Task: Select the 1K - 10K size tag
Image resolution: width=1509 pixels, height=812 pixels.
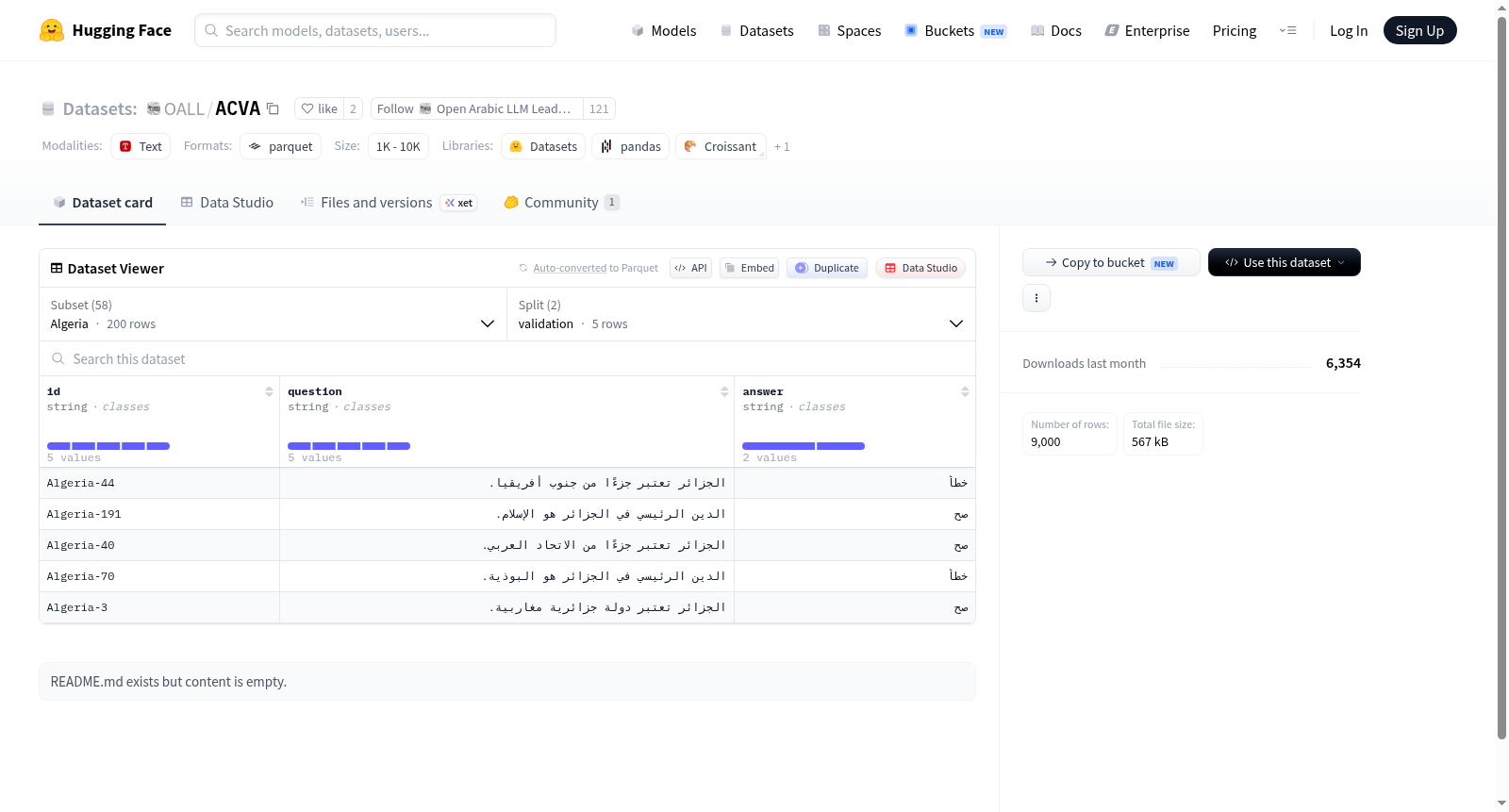Action: [398, 146]
